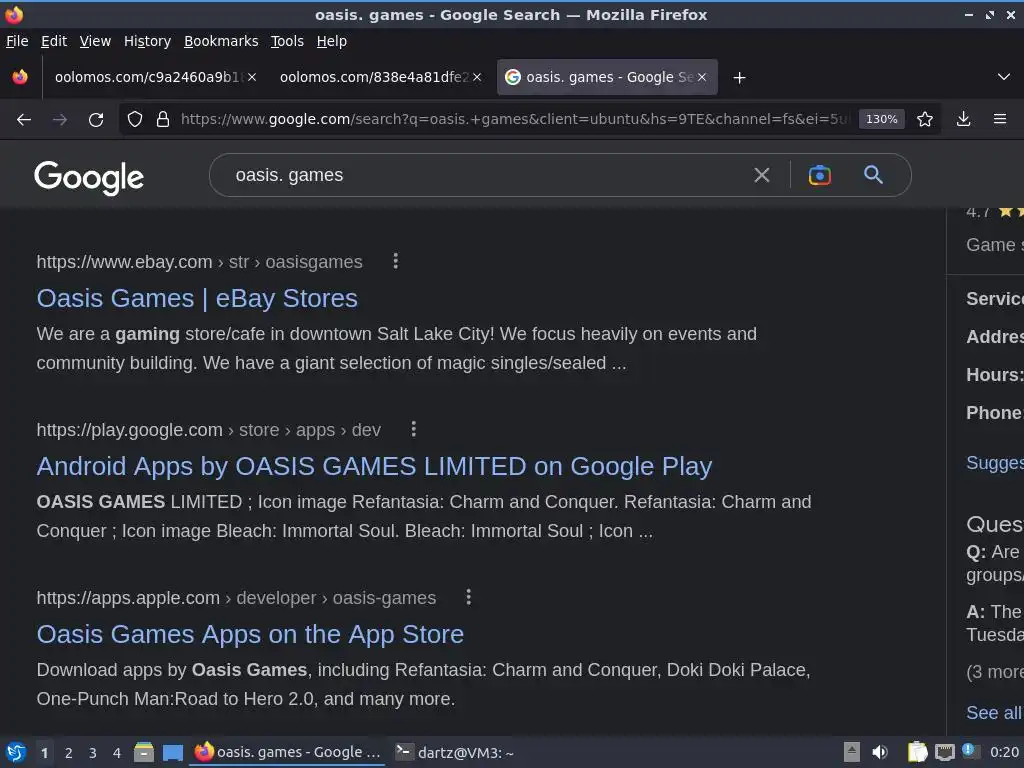Open the Bookmarks menu
The image size is (1024, 768).
221,41
